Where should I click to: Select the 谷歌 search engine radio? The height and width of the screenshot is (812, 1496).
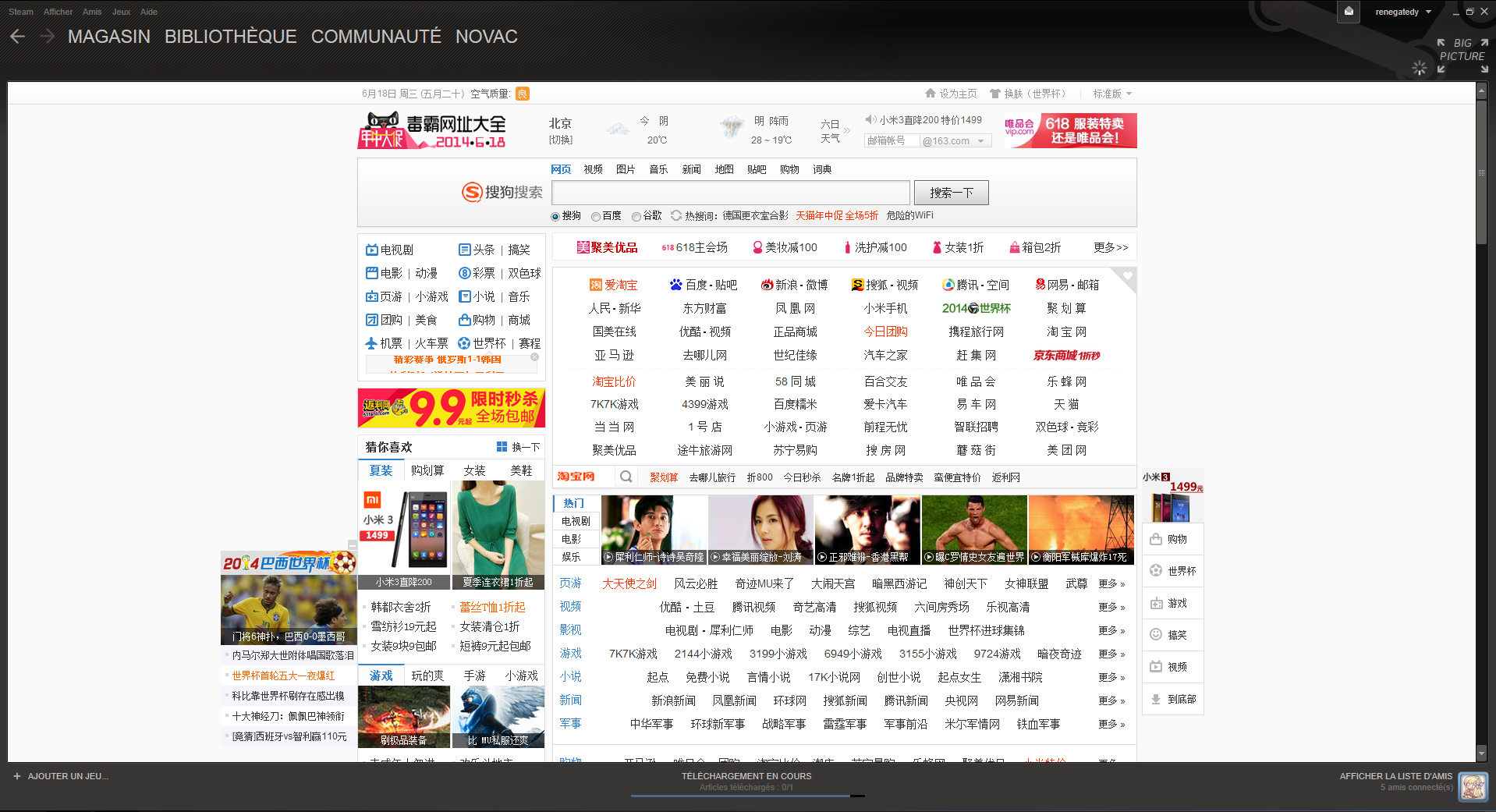[x=636, y=217]
